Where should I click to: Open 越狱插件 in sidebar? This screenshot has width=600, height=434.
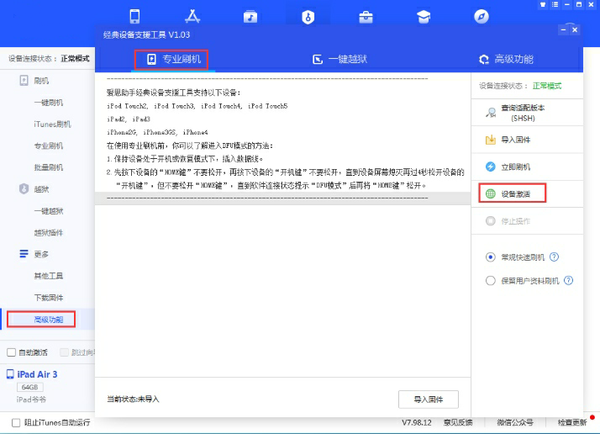(48, 232)
